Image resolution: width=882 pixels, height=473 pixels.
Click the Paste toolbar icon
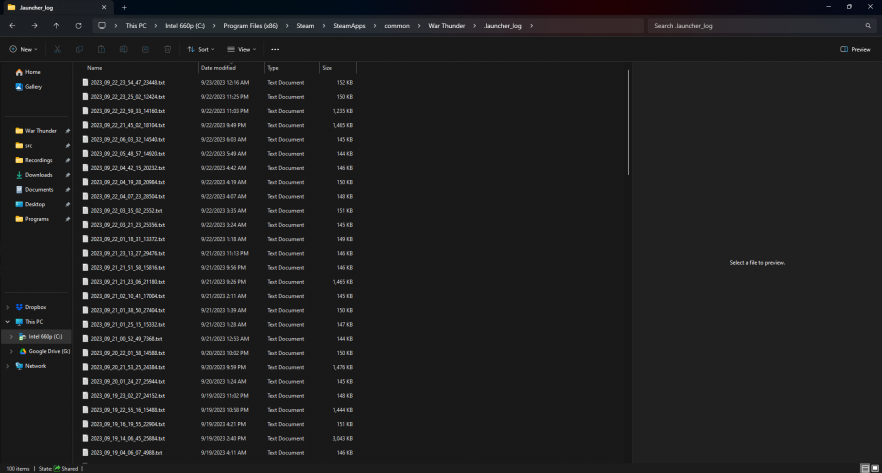pos(101,49)
